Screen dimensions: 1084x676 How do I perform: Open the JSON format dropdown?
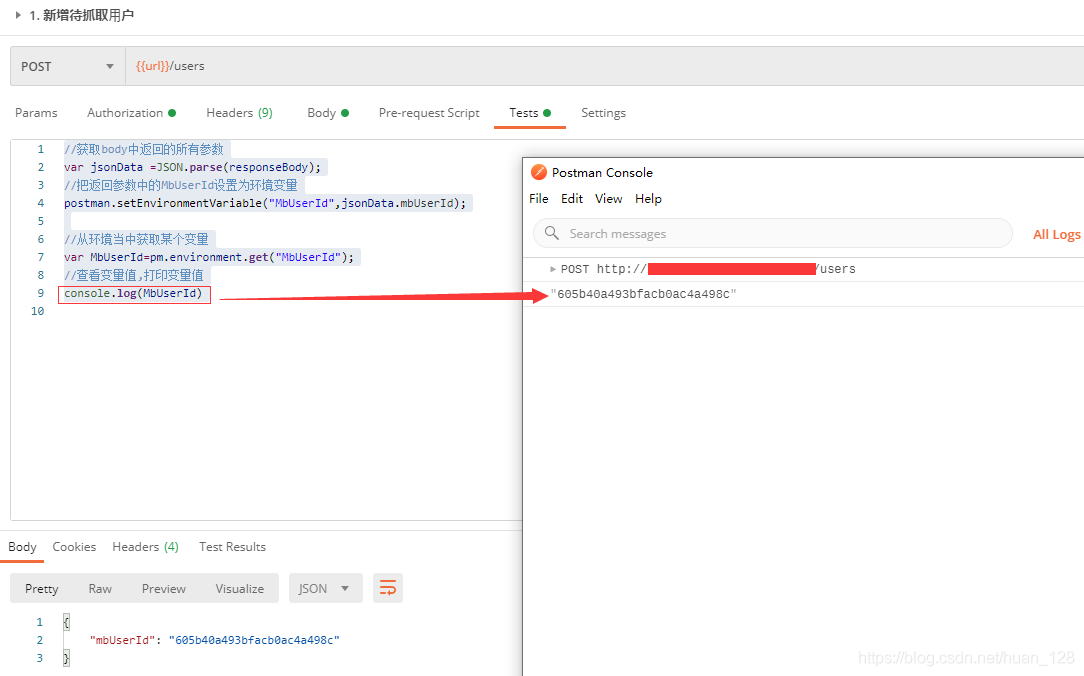(325, 588)
